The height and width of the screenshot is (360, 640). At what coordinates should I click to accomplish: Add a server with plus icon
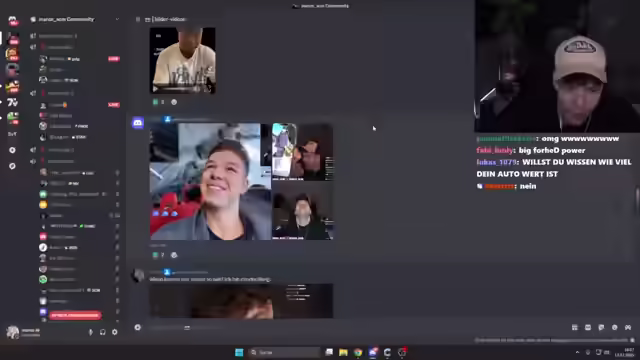tap(12, 150)
